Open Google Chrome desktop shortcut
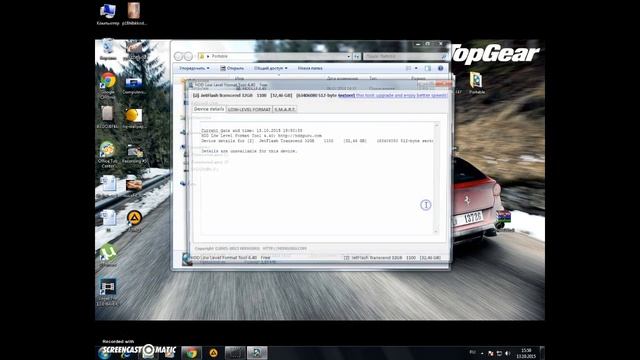The image size is (640, 360). (108, 85)
